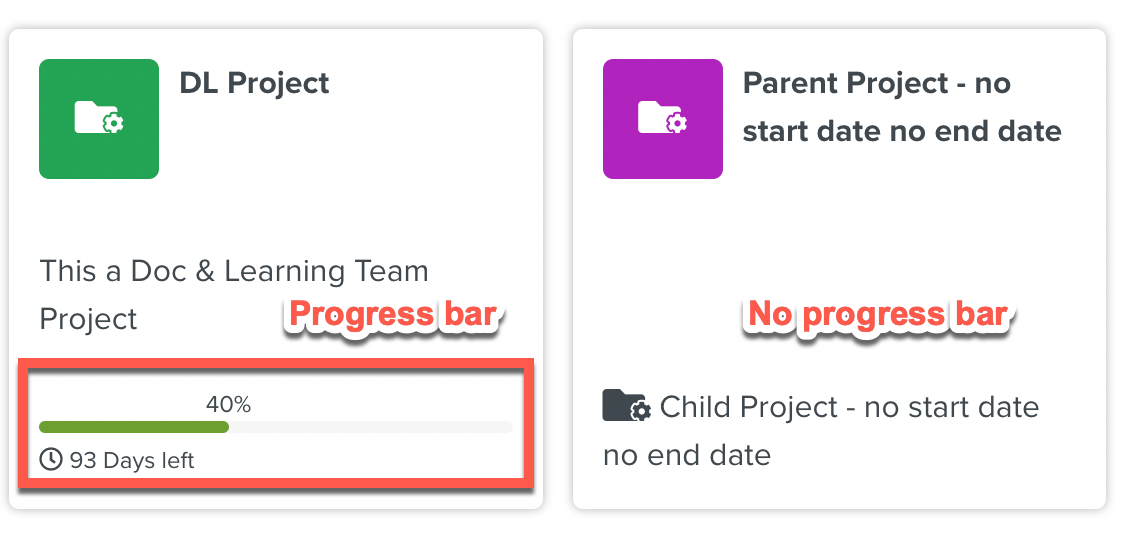The image size is (1130, 546).
Task: Click the 40% progress percentage label
Action: coord(228,405)
